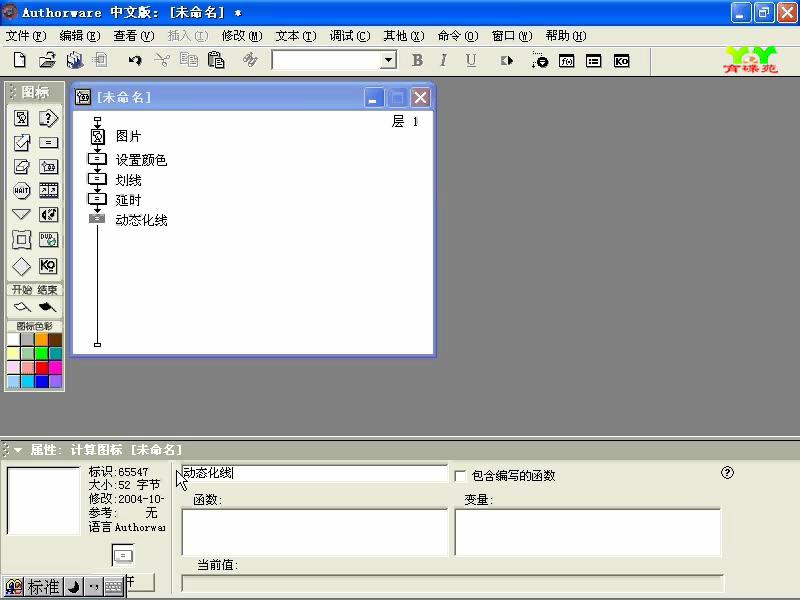The image size is (800, 600).
Task: Select the Navigate icon in the palette
Action: pos(21,214)
